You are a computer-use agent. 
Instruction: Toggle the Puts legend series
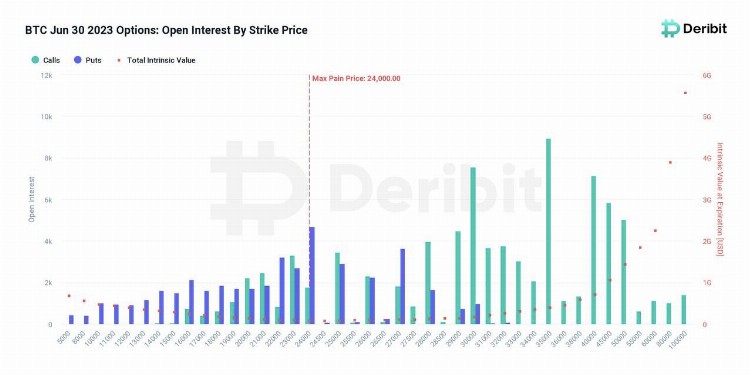pos(88,60)
